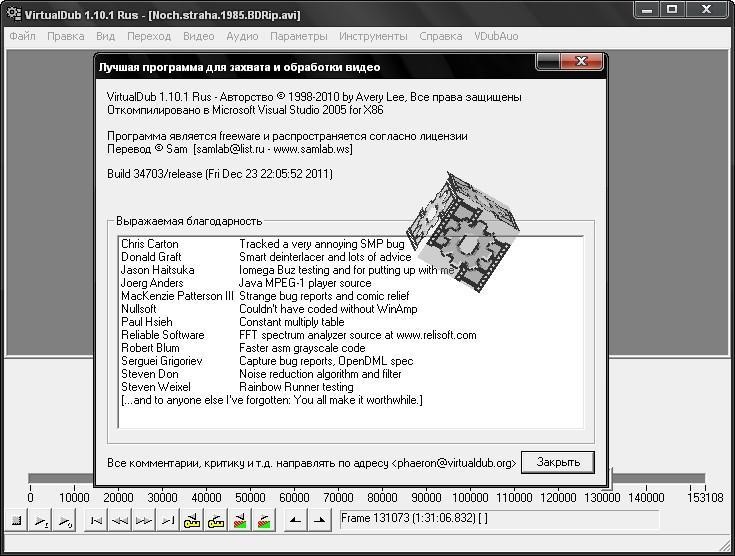Go to previous key frame

[192, 520]
